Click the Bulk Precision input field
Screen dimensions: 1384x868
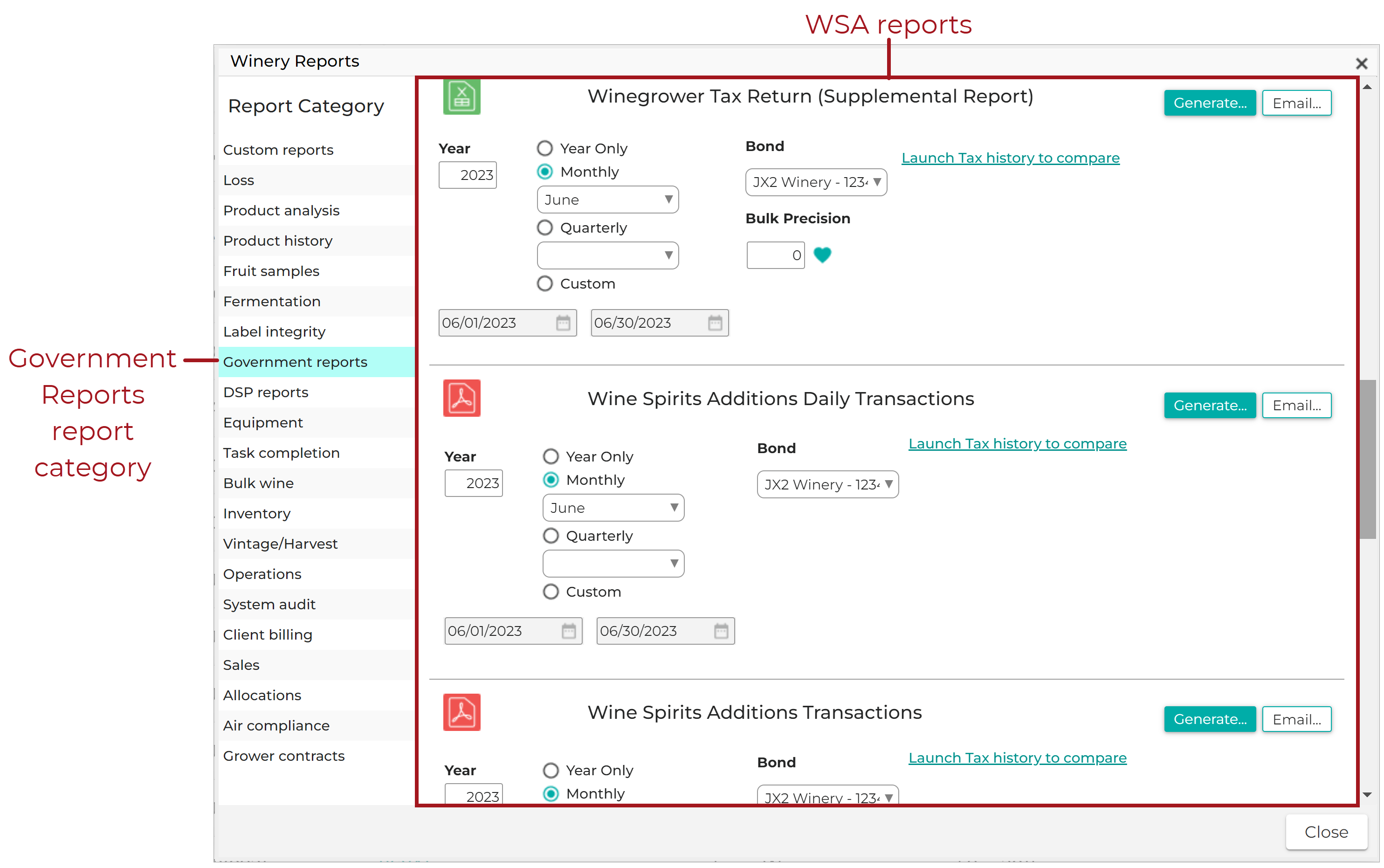coord(775,255)
